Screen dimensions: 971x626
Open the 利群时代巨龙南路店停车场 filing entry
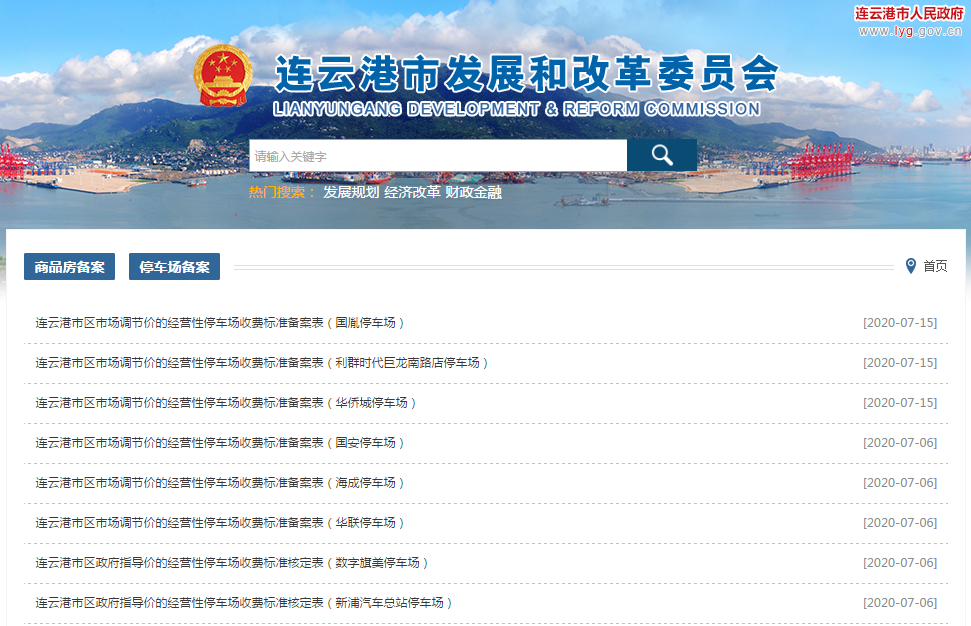[x=262, y=363]
